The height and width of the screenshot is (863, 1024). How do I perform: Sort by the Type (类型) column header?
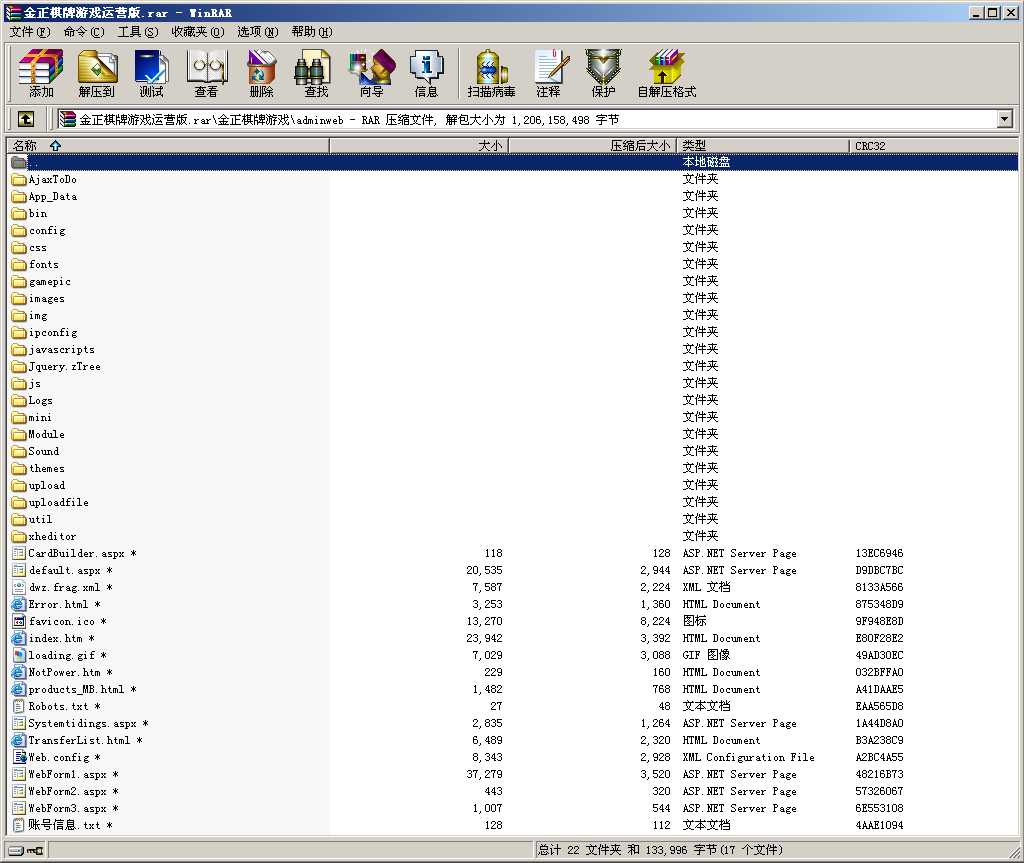pos(763,146)
